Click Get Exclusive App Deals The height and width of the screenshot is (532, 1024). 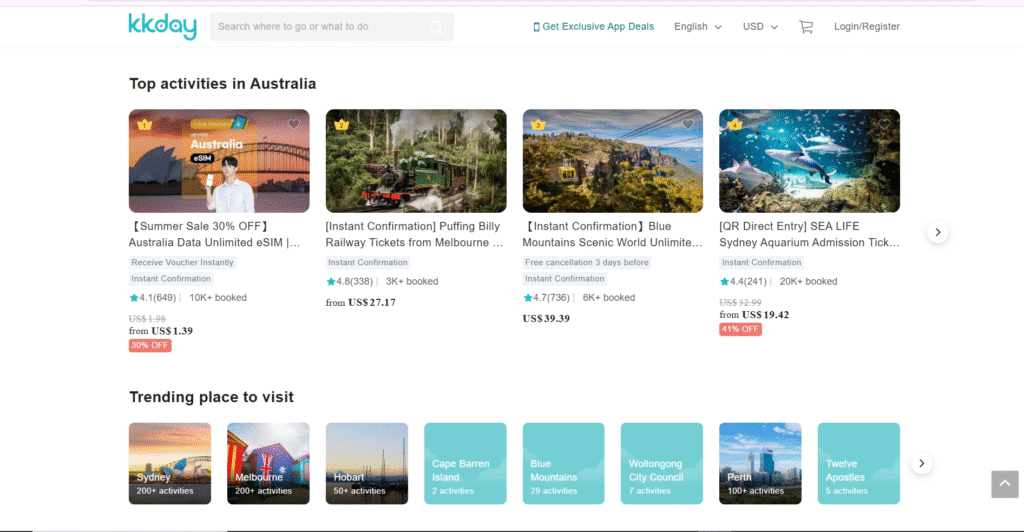(593, 27)
